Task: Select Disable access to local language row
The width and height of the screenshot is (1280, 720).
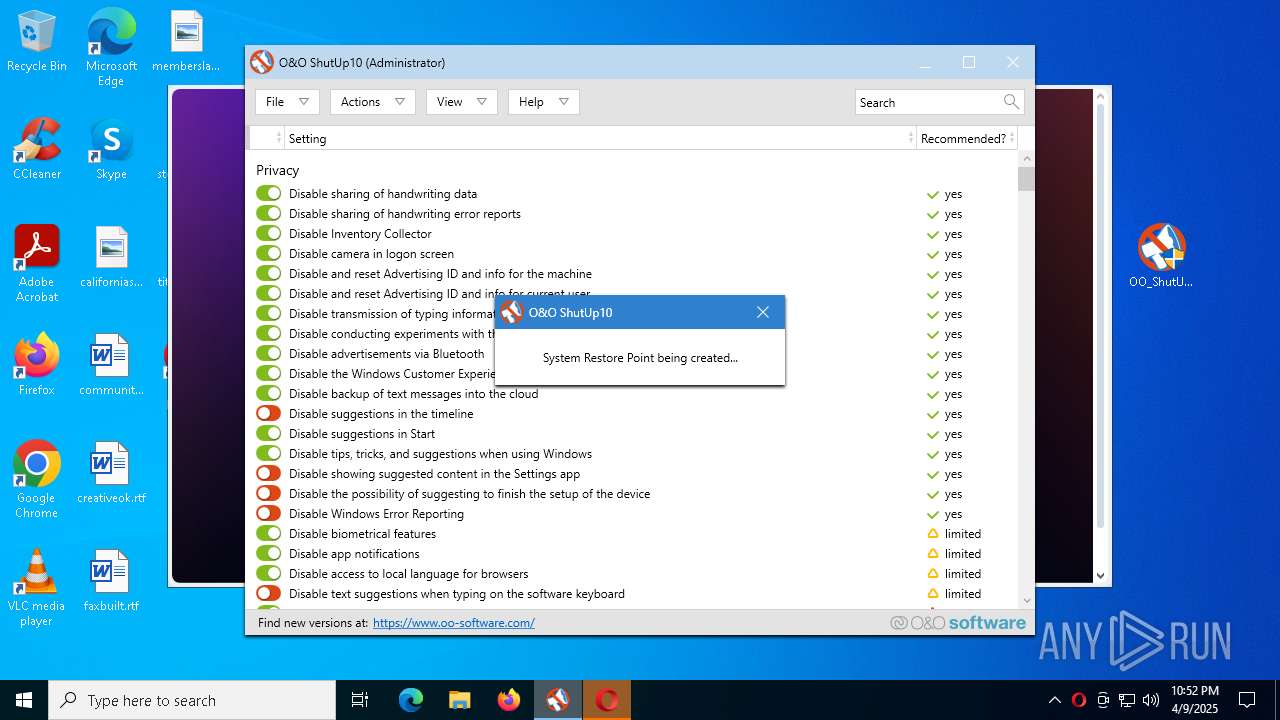Action: (631, 573)
